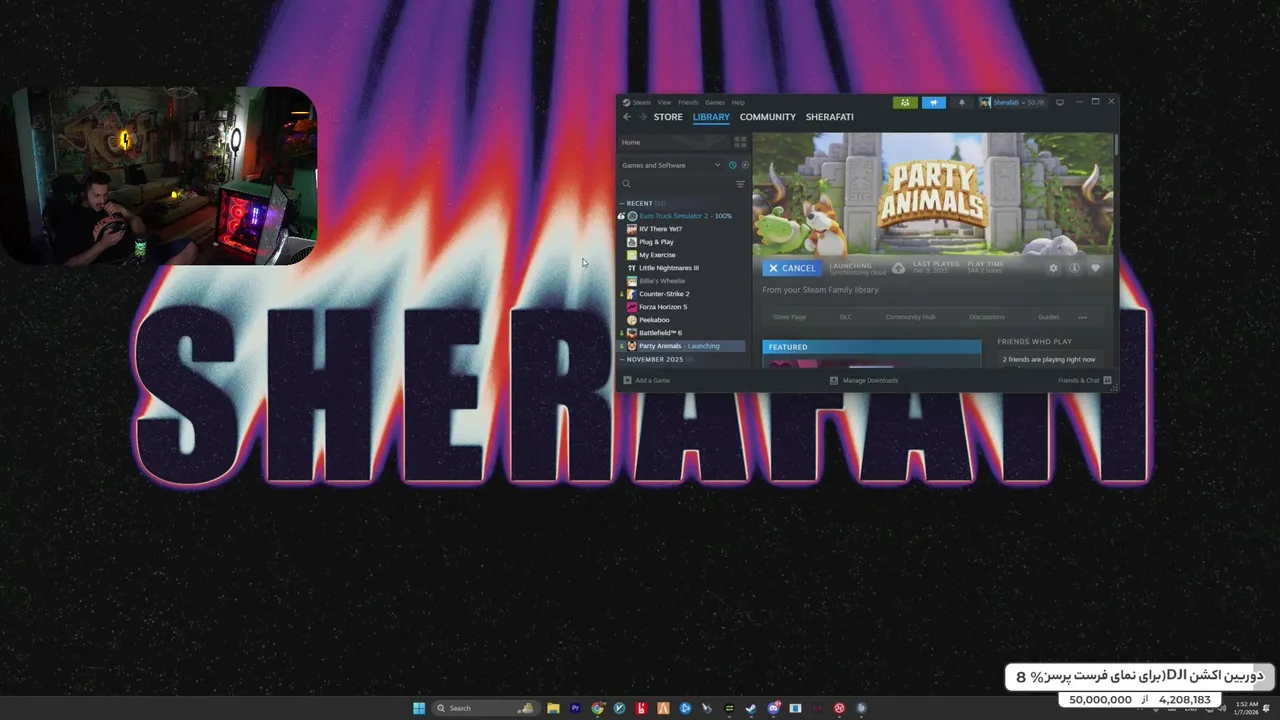Toggle sort by recent activity clock icon
Image resolution: width=1280 pixels, height=720 pixels.
(732, 165)
